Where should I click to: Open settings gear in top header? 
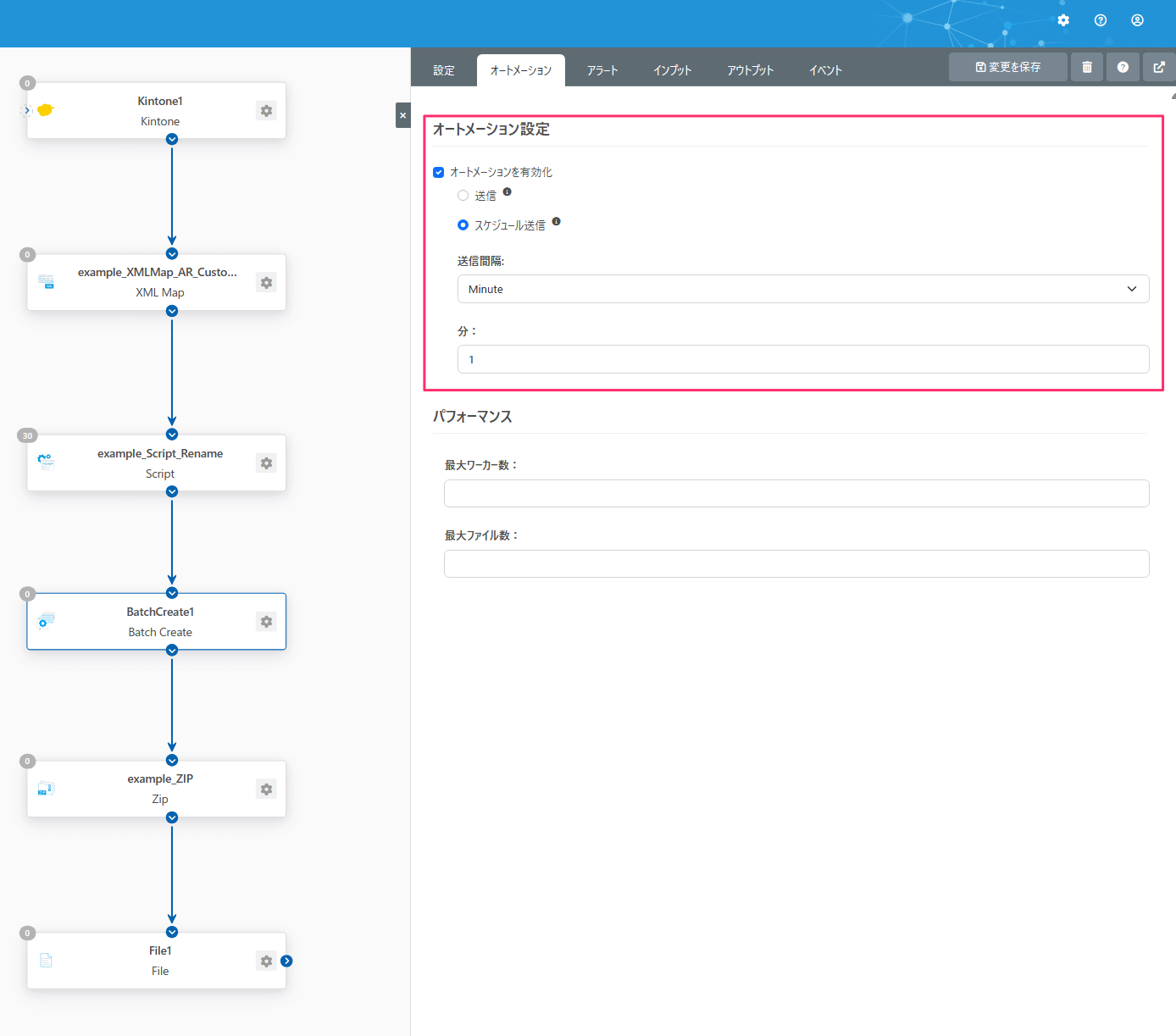tap(1063, 20)
